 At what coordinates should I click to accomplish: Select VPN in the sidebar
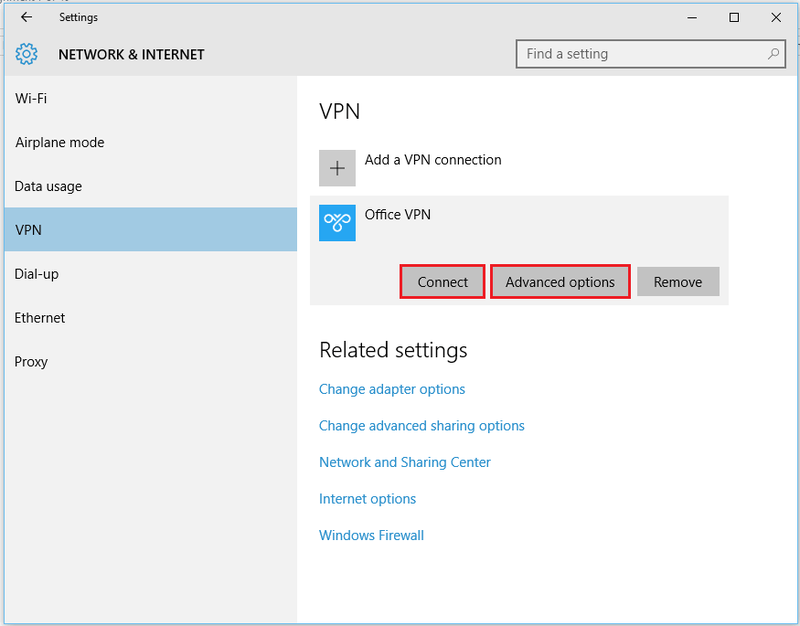point(151,230)
